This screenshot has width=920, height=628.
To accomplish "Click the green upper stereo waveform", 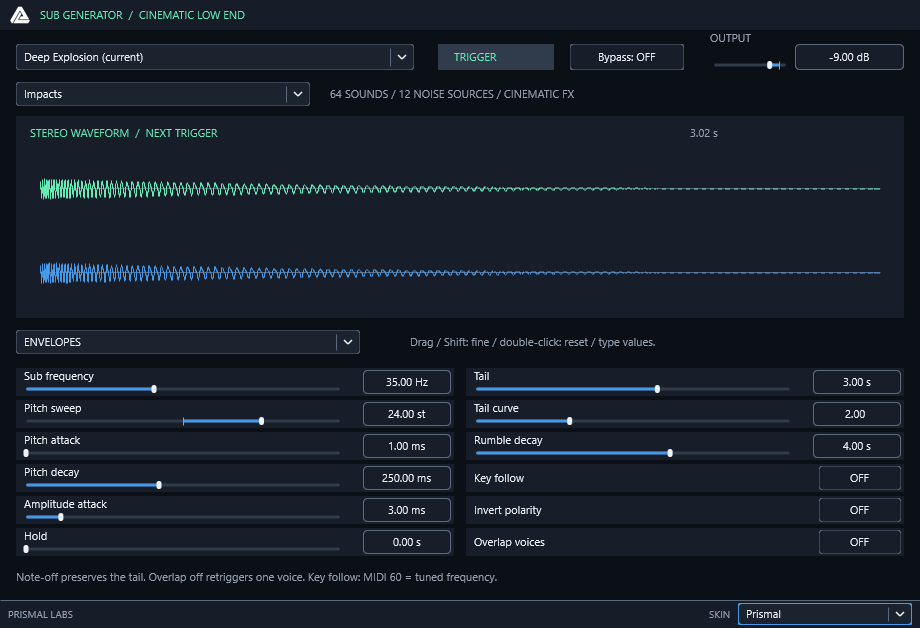I will click(460, 189).
